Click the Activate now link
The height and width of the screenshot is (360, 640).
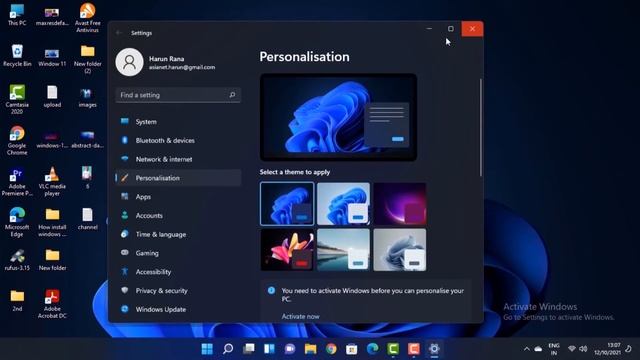point(300,316)
